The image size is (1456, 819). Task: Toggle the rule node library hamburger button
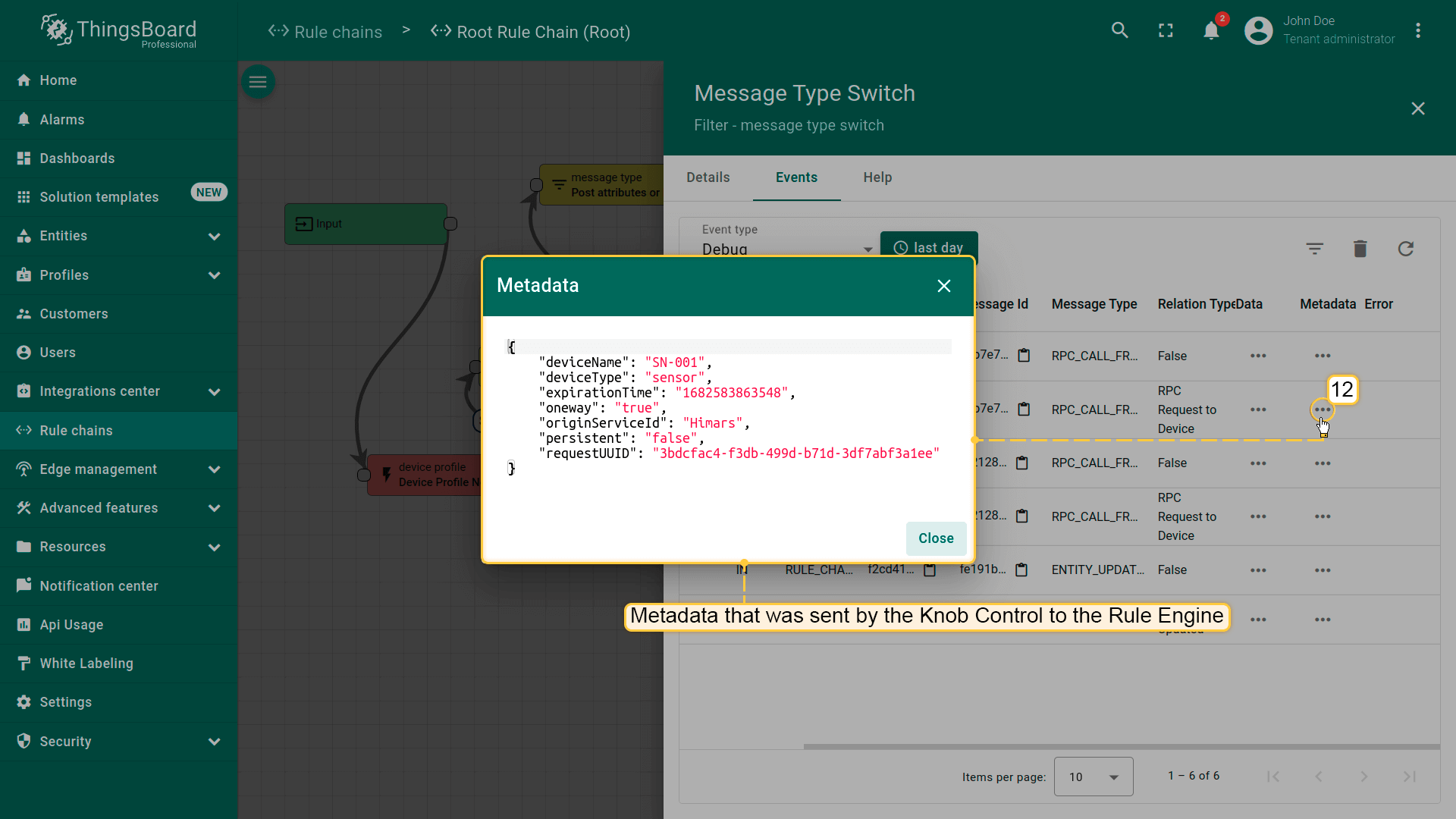[x=258, y=82]
